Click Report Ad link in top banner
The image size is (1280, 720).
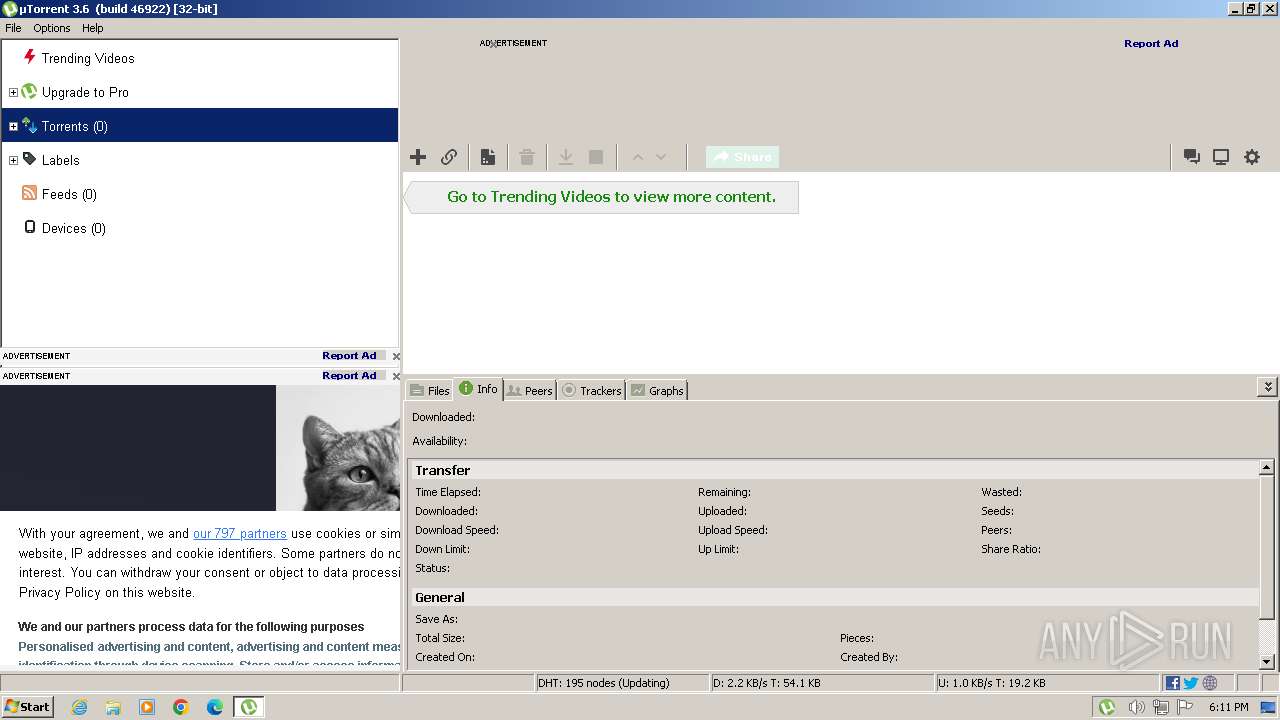[x=1151, y=43]
